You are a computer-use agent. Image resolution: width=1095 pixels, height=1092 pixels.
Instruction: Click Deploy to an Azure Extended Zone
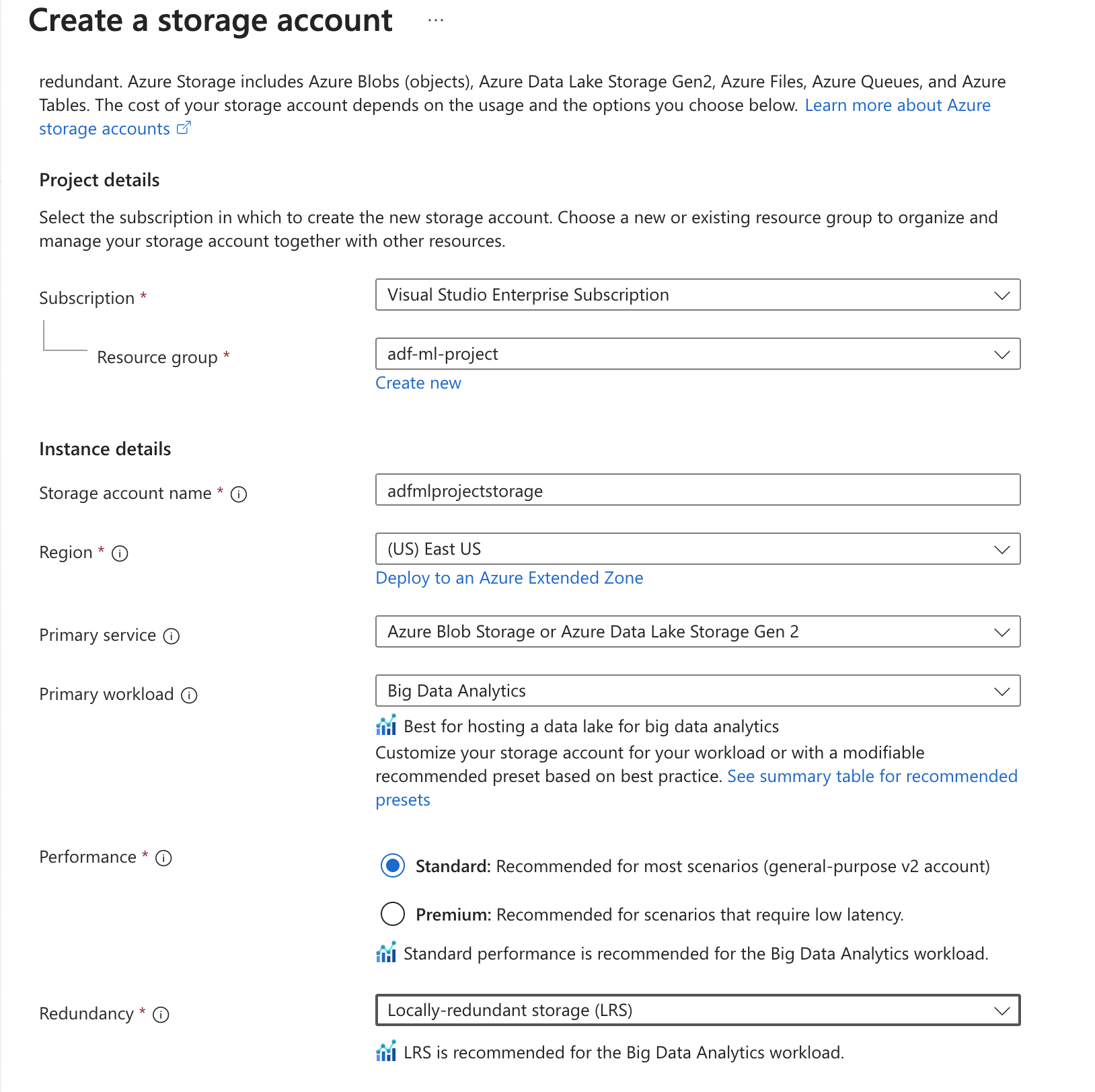point(509,578)
